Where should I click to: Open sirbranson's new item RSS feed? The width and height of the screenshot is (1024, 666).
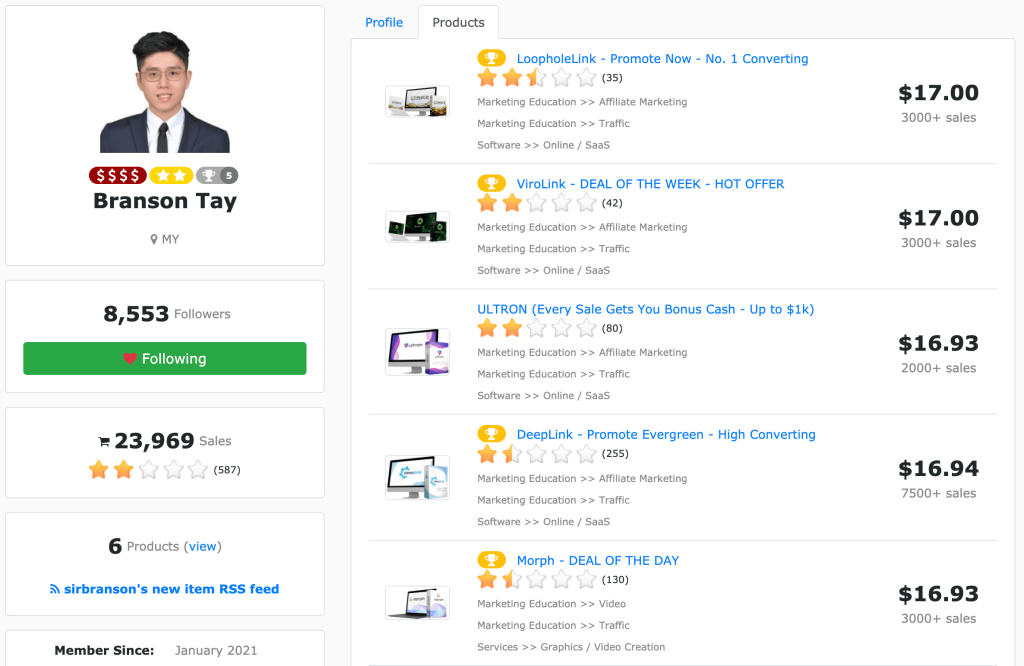(x=165, y=589)
